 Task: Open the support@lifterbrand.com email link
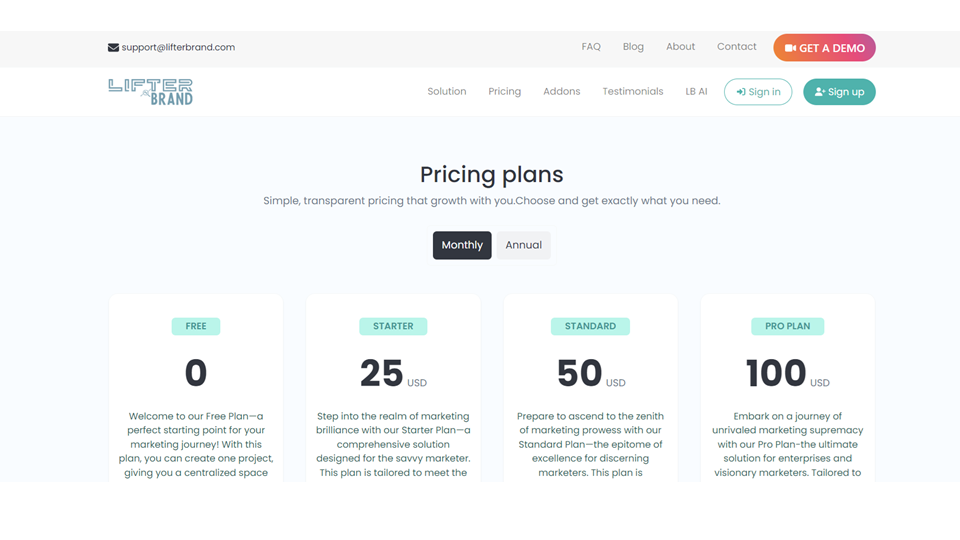[178, 47]
